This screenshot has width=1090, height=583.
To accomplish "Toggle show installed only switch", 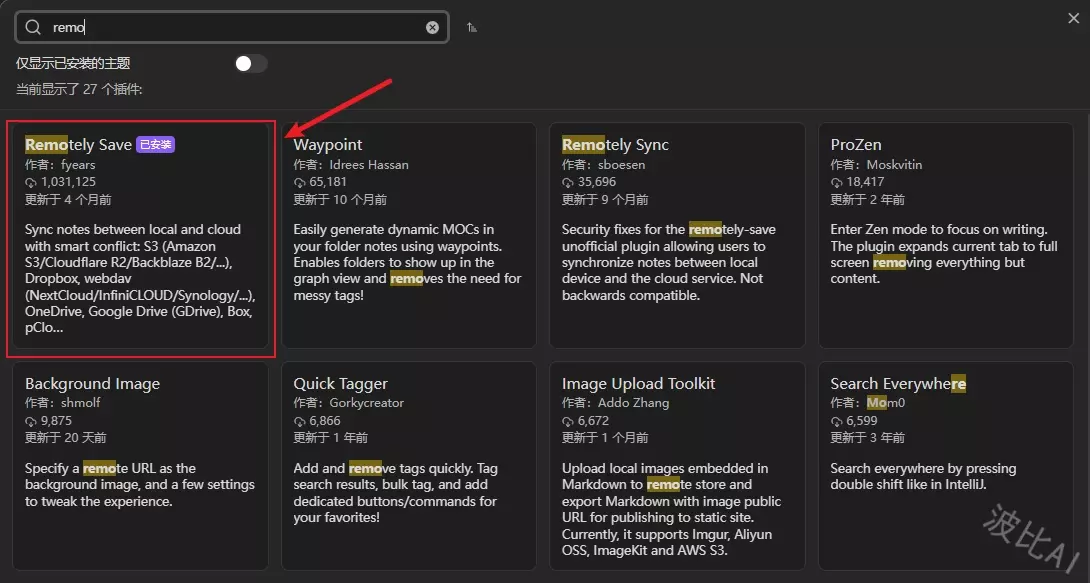I will [x=251, y=63].
